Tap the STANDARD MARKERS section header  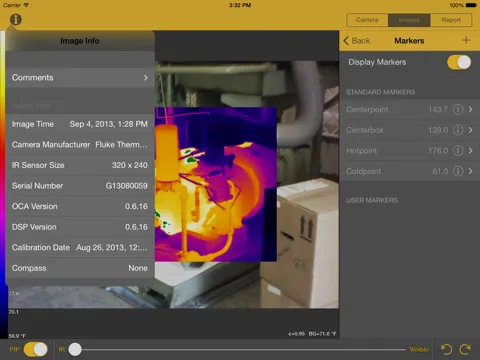tap(380, 92)
